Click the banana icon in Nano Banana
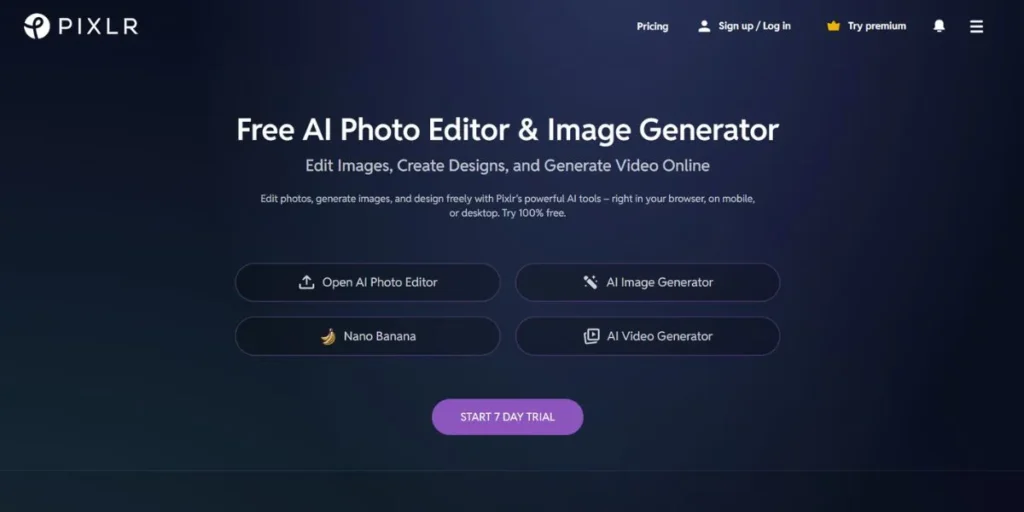The height and width of the screenshot is (512, 1024). 328,336
